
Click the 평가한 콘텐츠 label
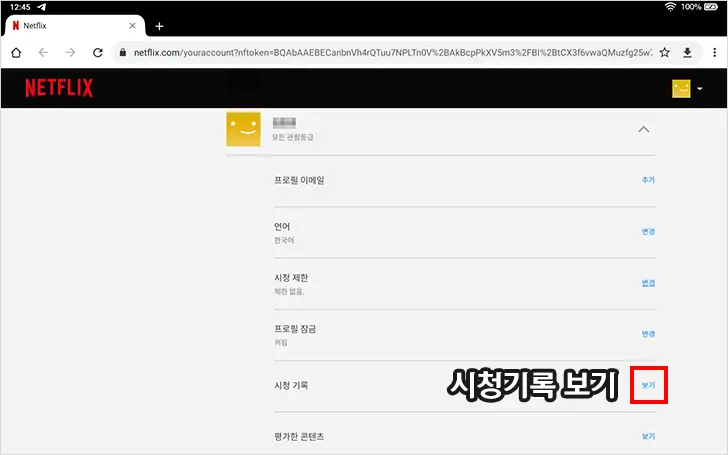click(299, 436)
